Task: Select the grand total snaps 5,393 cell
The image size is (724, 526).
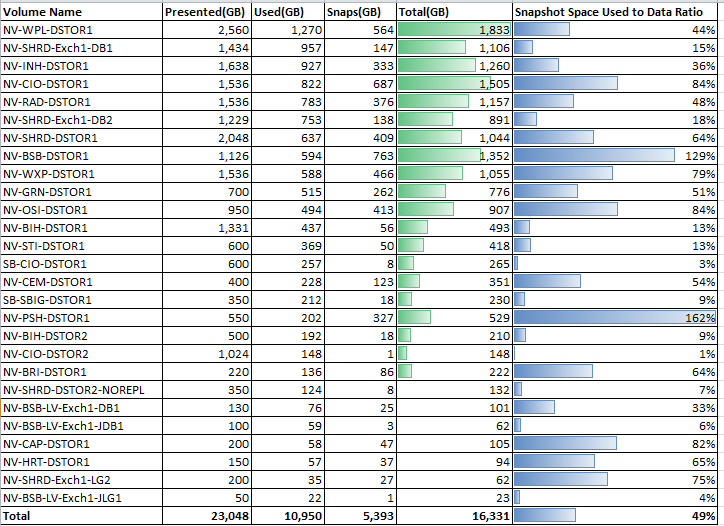Action: [x=361, y=516]
